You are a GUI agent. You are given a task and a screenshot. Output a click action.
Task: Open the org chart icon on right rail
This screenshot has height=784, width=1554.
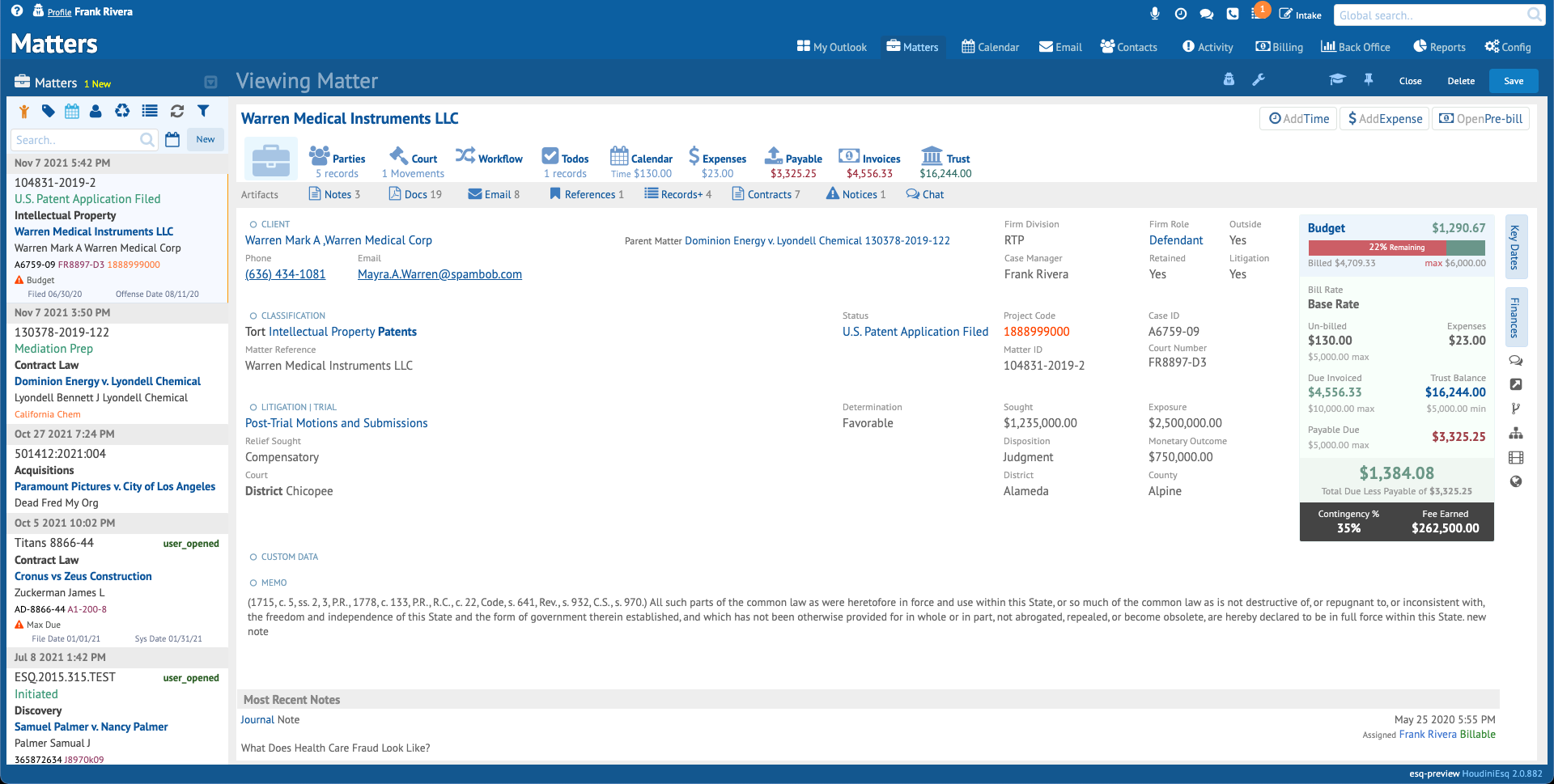pos(1516,434)
